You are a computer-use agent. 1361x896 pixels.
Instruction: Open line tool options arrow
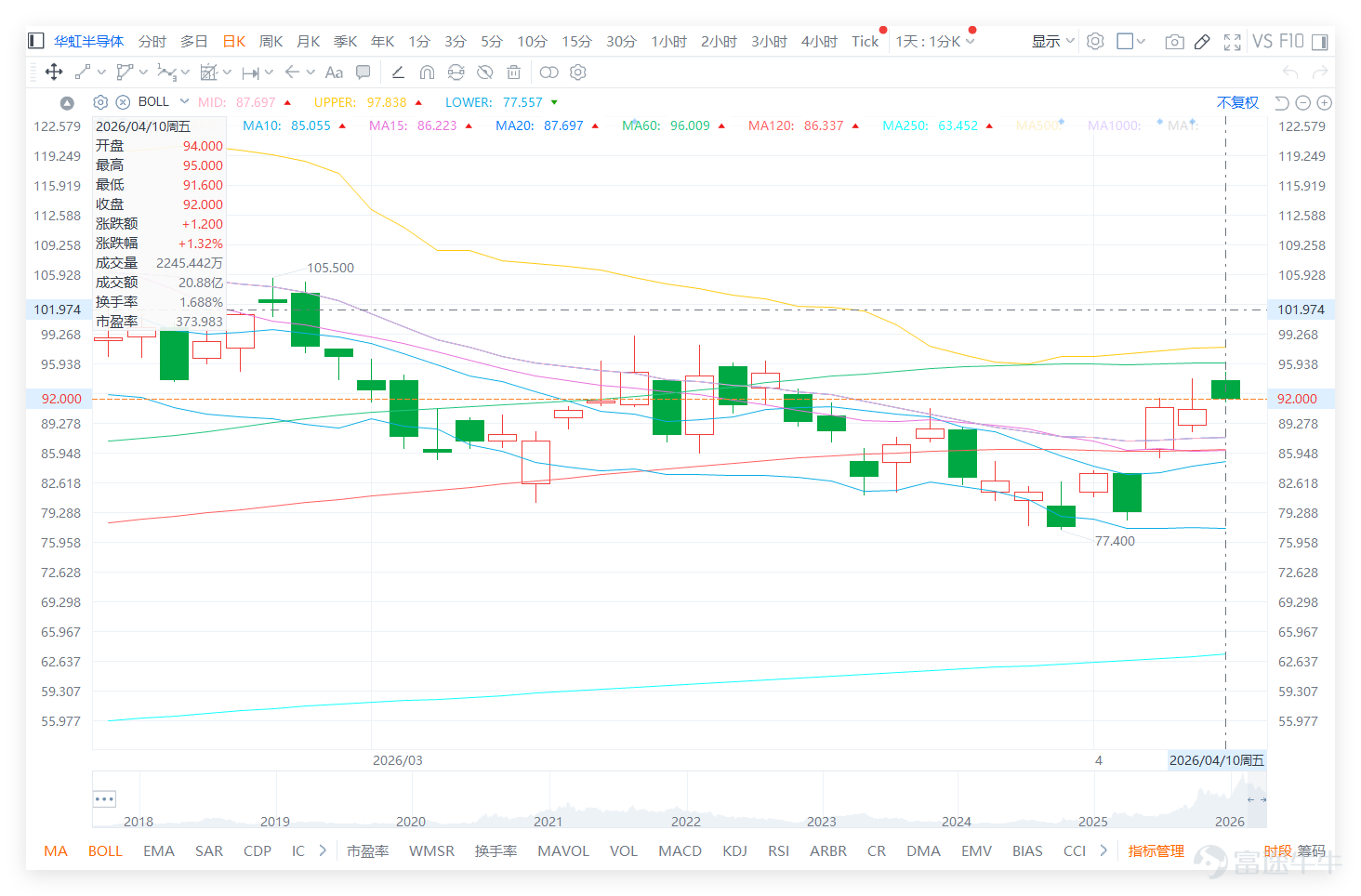click(x=101, y=72)
